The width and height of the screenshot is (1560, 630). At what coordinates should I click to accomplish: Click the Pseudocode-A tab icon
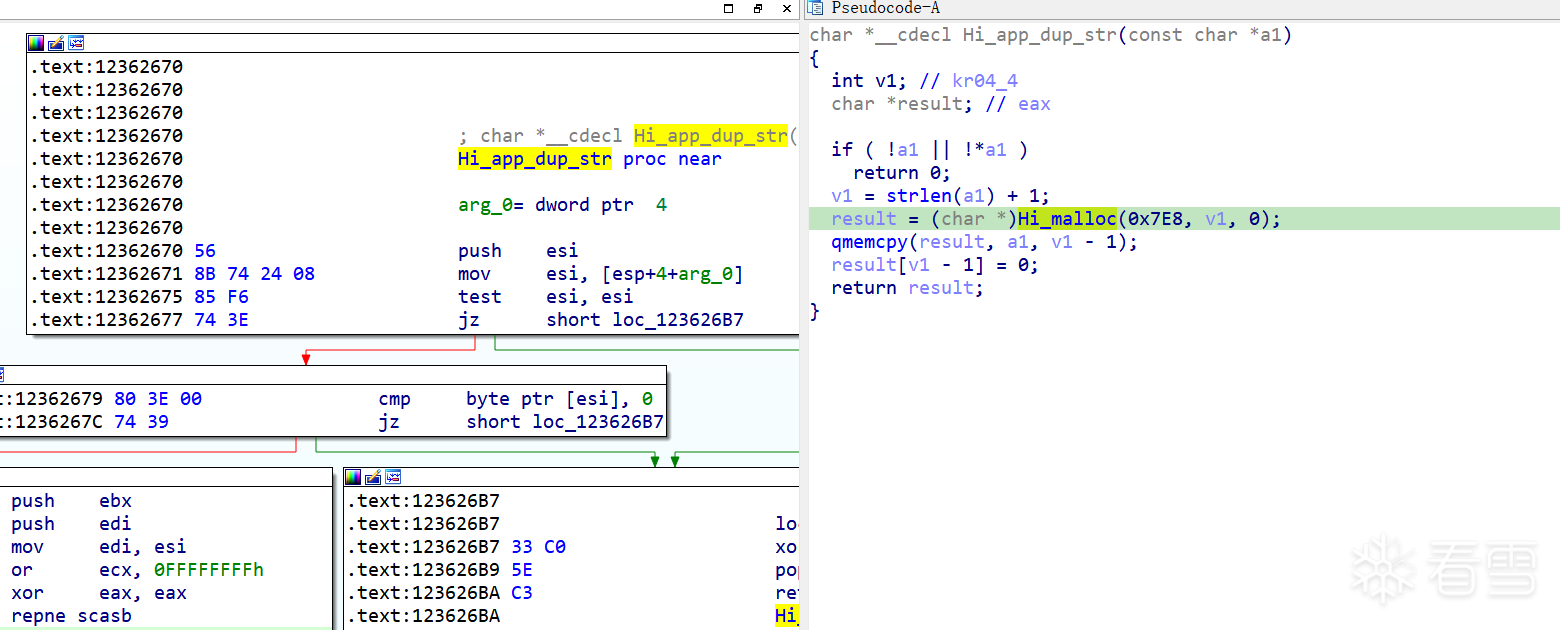pos(816,8)
